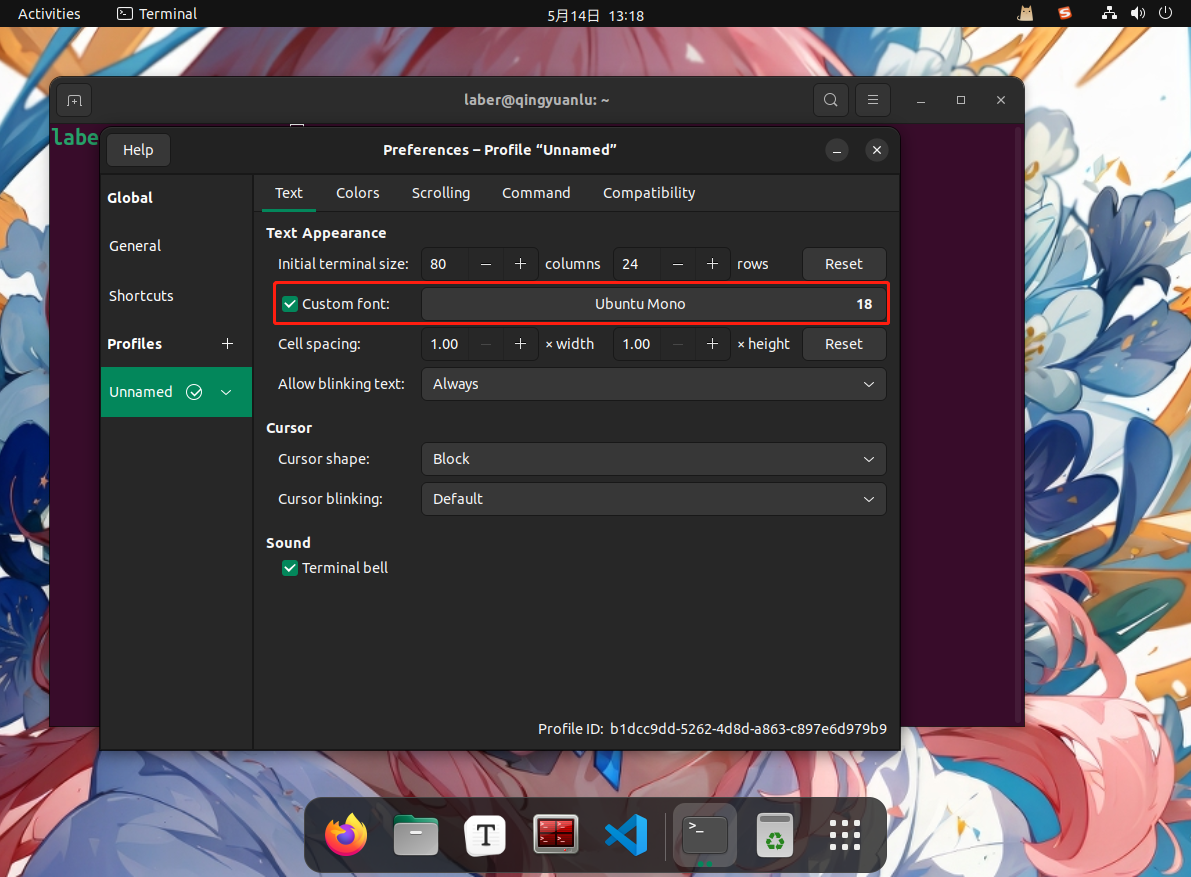1191x877 pixels.
Task: Open Activities overview
Action: coord(49,14)
